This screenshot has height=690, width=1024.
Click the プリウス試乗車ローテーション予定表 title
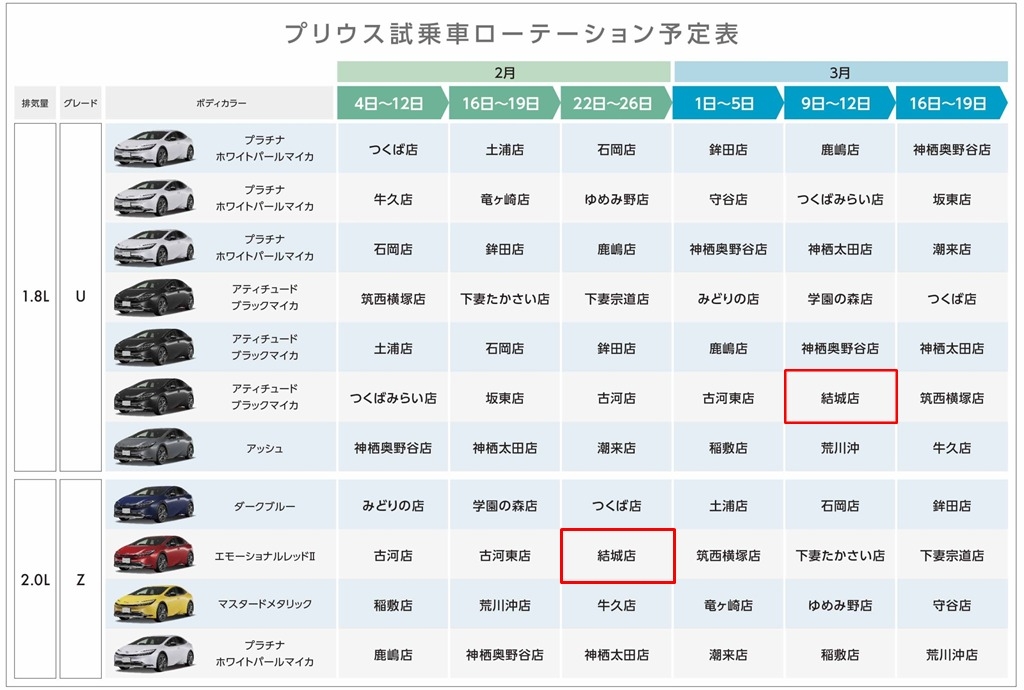512,34
